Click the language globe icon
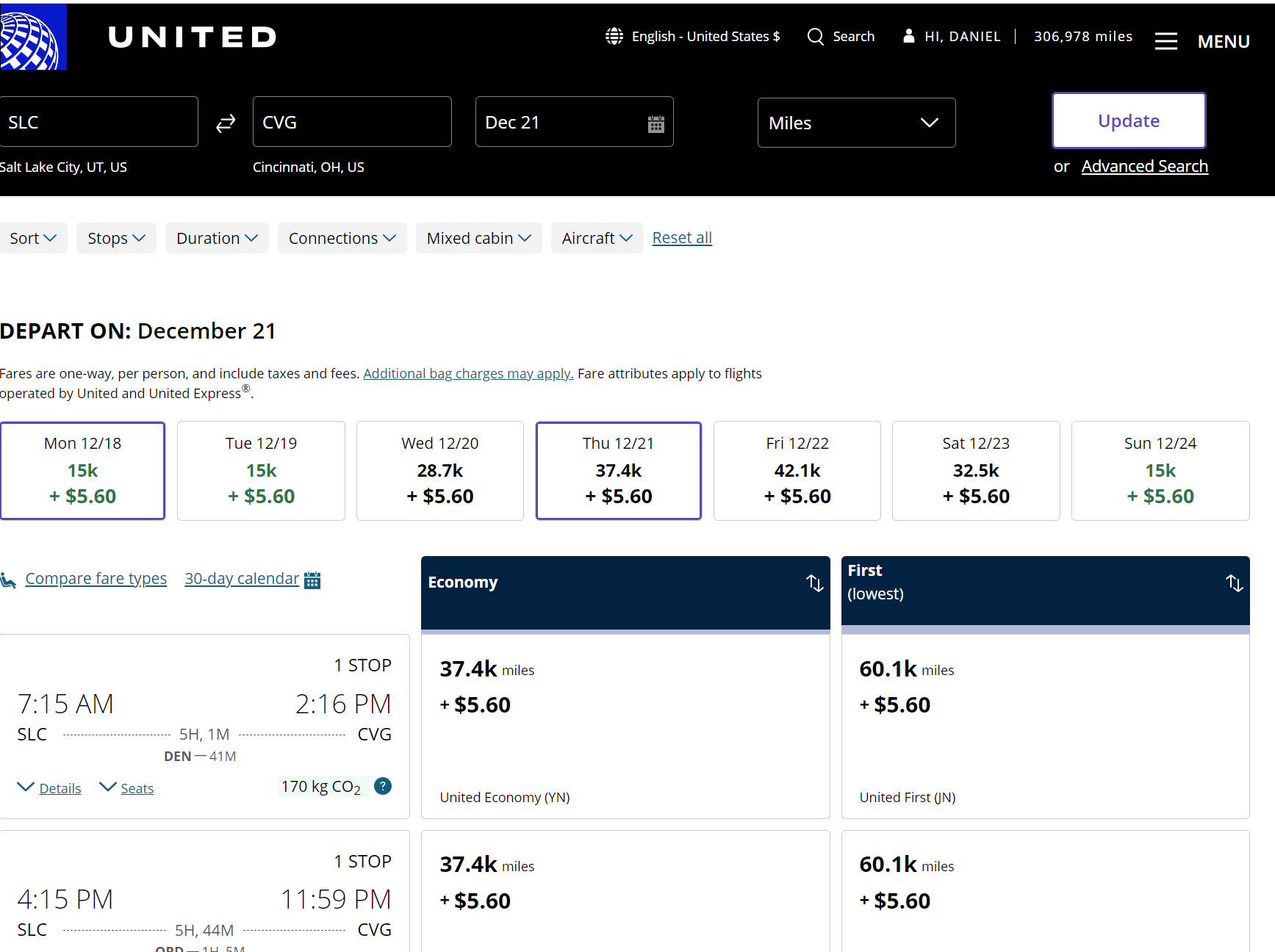The image size is (1275, 952). tap(614, 37)
